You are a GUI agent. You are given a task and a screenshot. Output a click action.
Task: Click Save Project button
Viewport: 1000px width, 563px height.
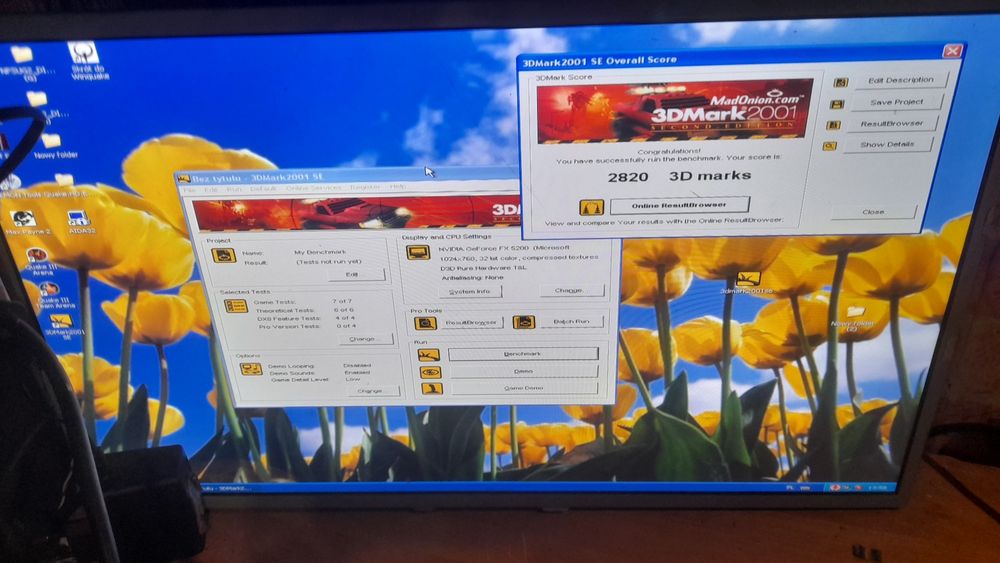(896, 102)
